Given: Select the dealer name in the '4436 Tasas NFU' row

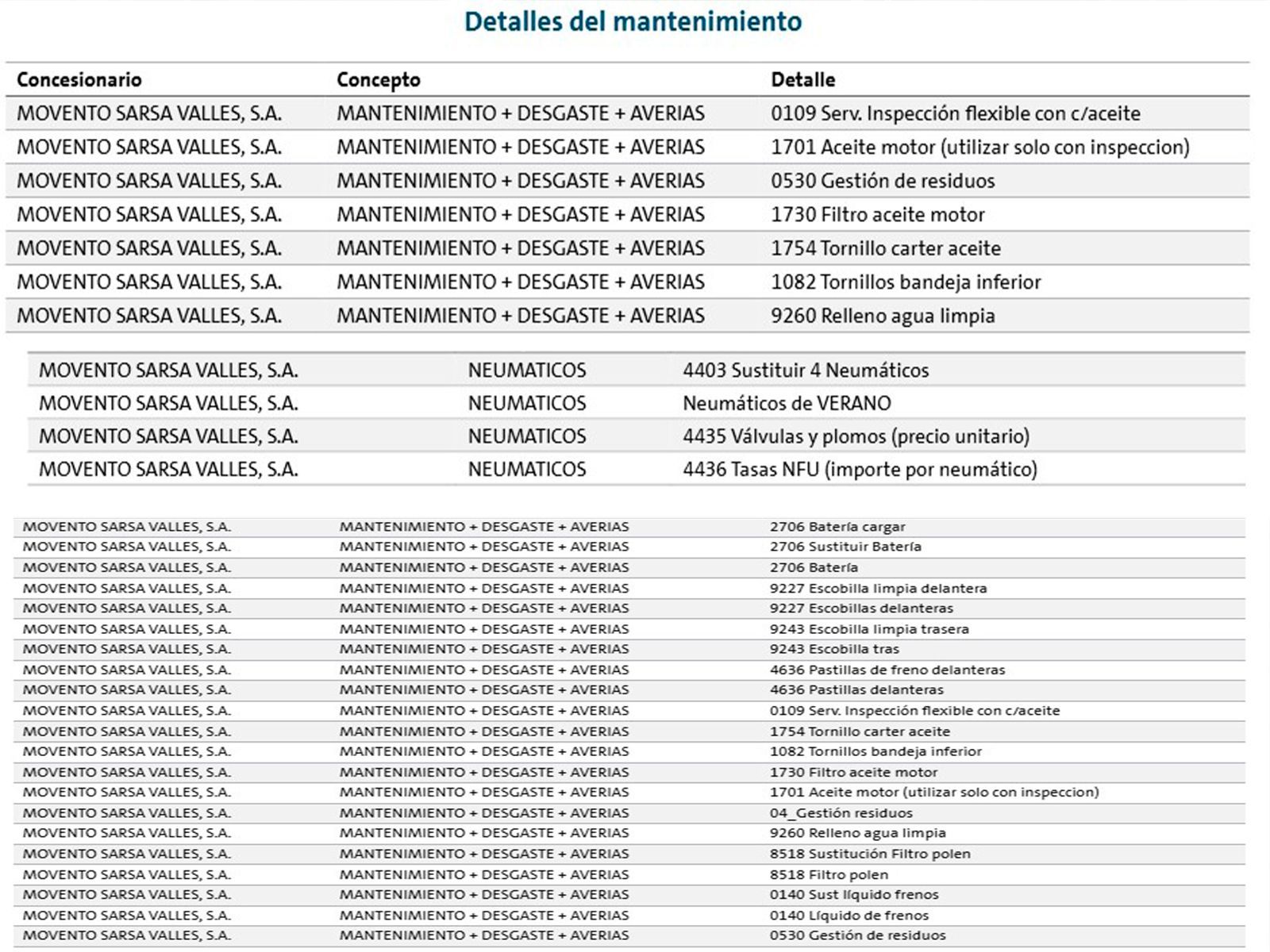Looking at the screenshot, I should (x=168, y=470).
